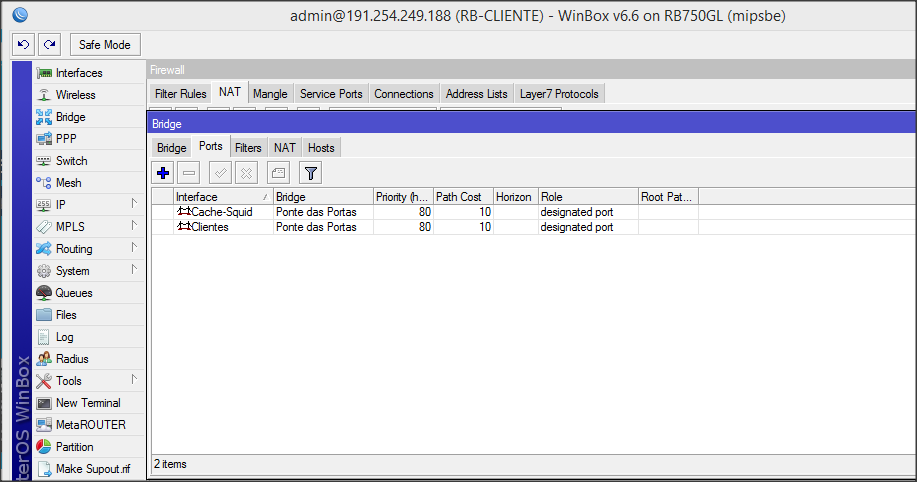This screenshot has height=482, width=917.
Task: Switch to the Mangle tab
Action: pyautogui.click(x=270, y=94)
